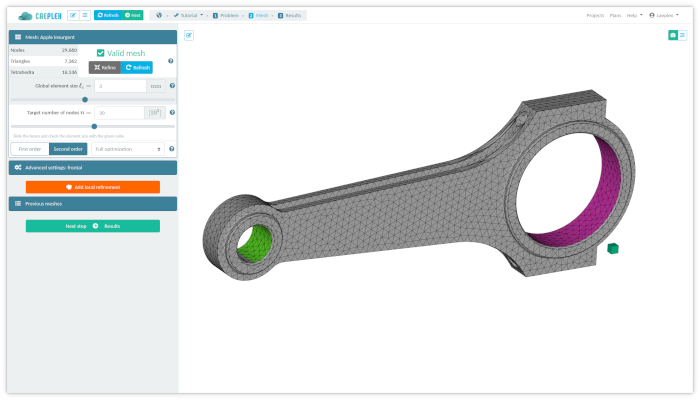Take a screenshot with the camera icon
Image resolution: width=700 pixels, height=400 pixels.
click(x=672, y=35)
